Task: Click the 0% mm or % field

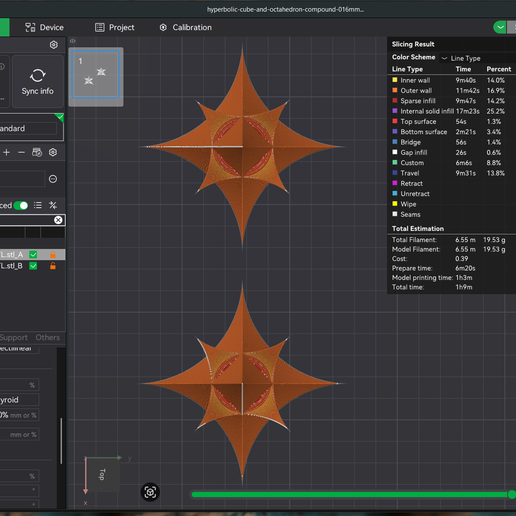Action: coord(19,415)
